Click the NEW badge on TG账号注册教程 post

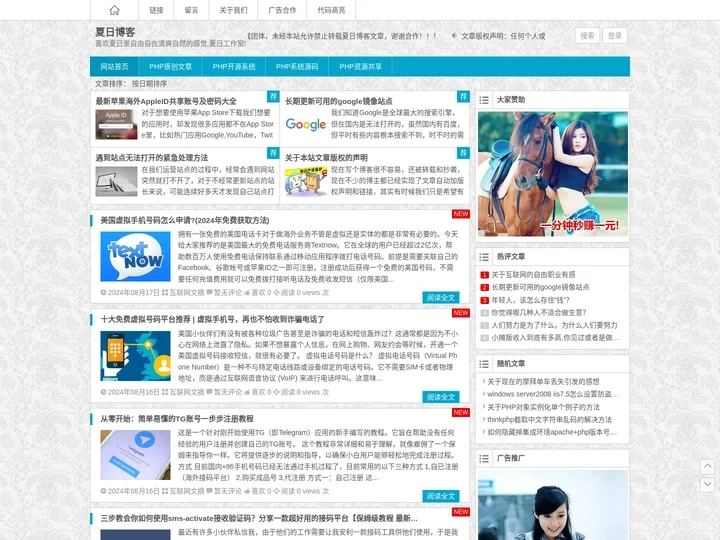click(x=461, y=412)
